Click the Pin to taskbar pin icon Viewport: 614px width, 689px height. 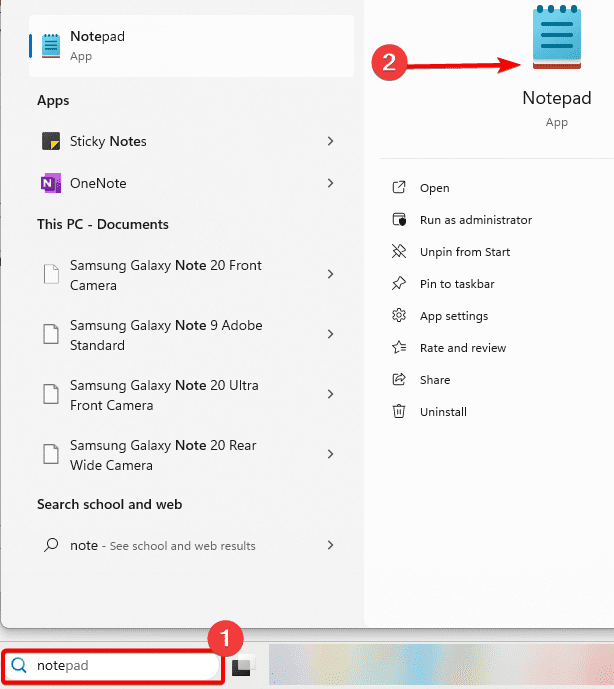click(x=399, y=283)
